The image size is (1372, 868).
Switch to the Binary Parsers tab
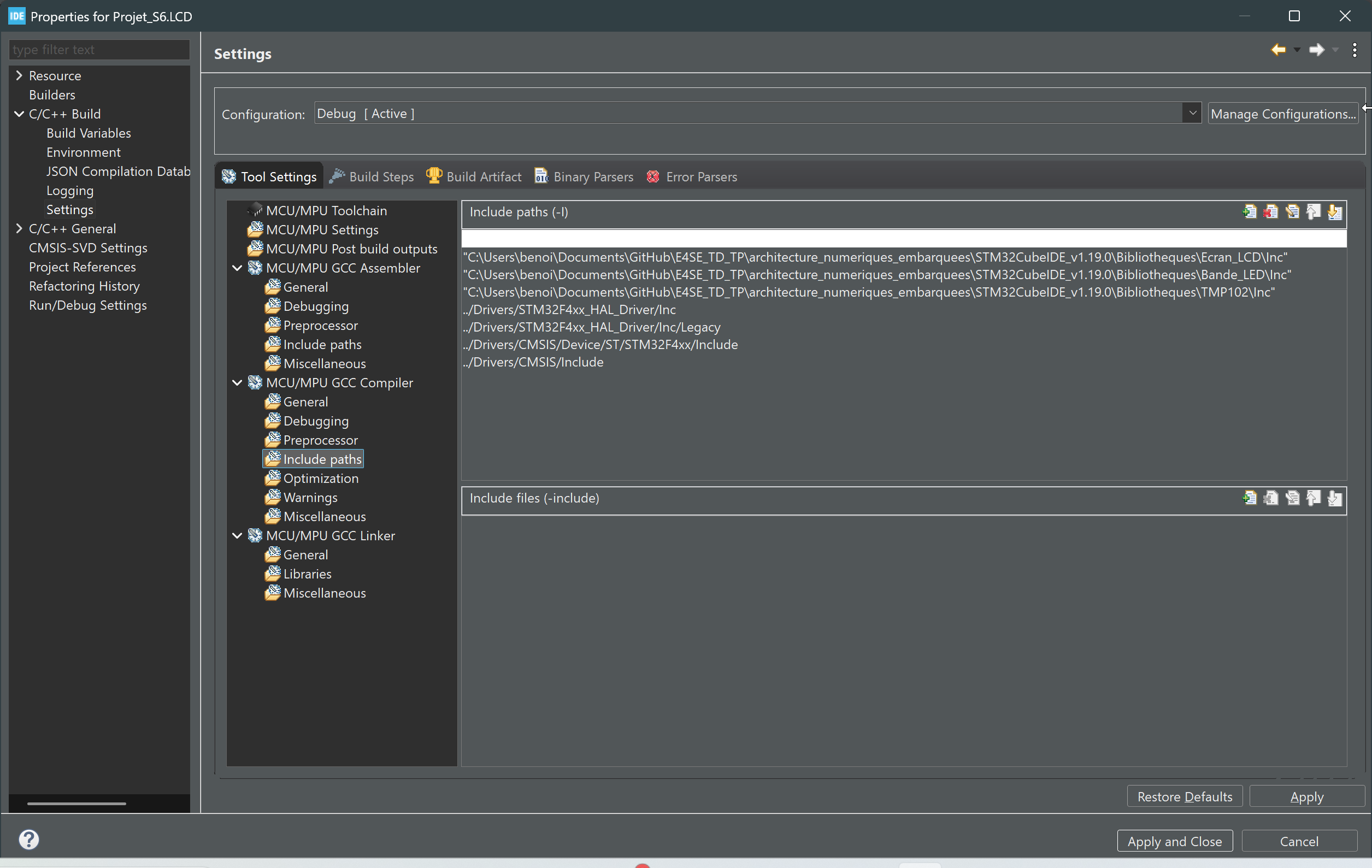(x=584, y=176)
